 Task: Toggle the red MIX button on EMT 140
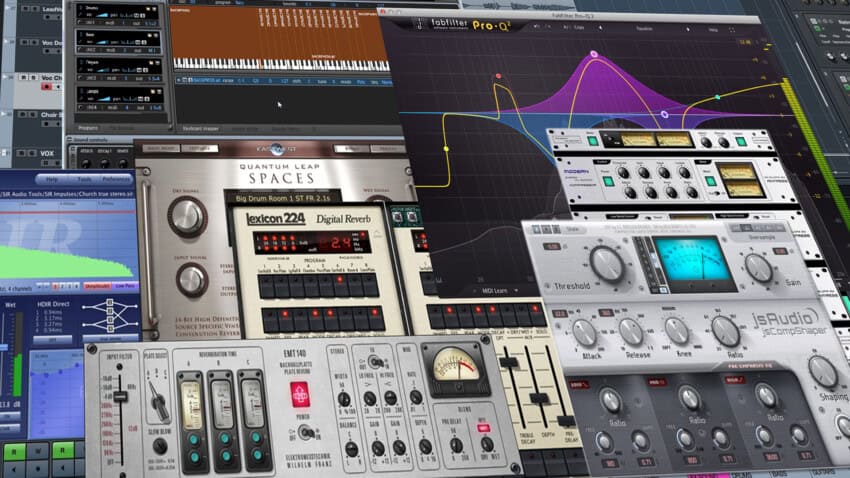483,428
